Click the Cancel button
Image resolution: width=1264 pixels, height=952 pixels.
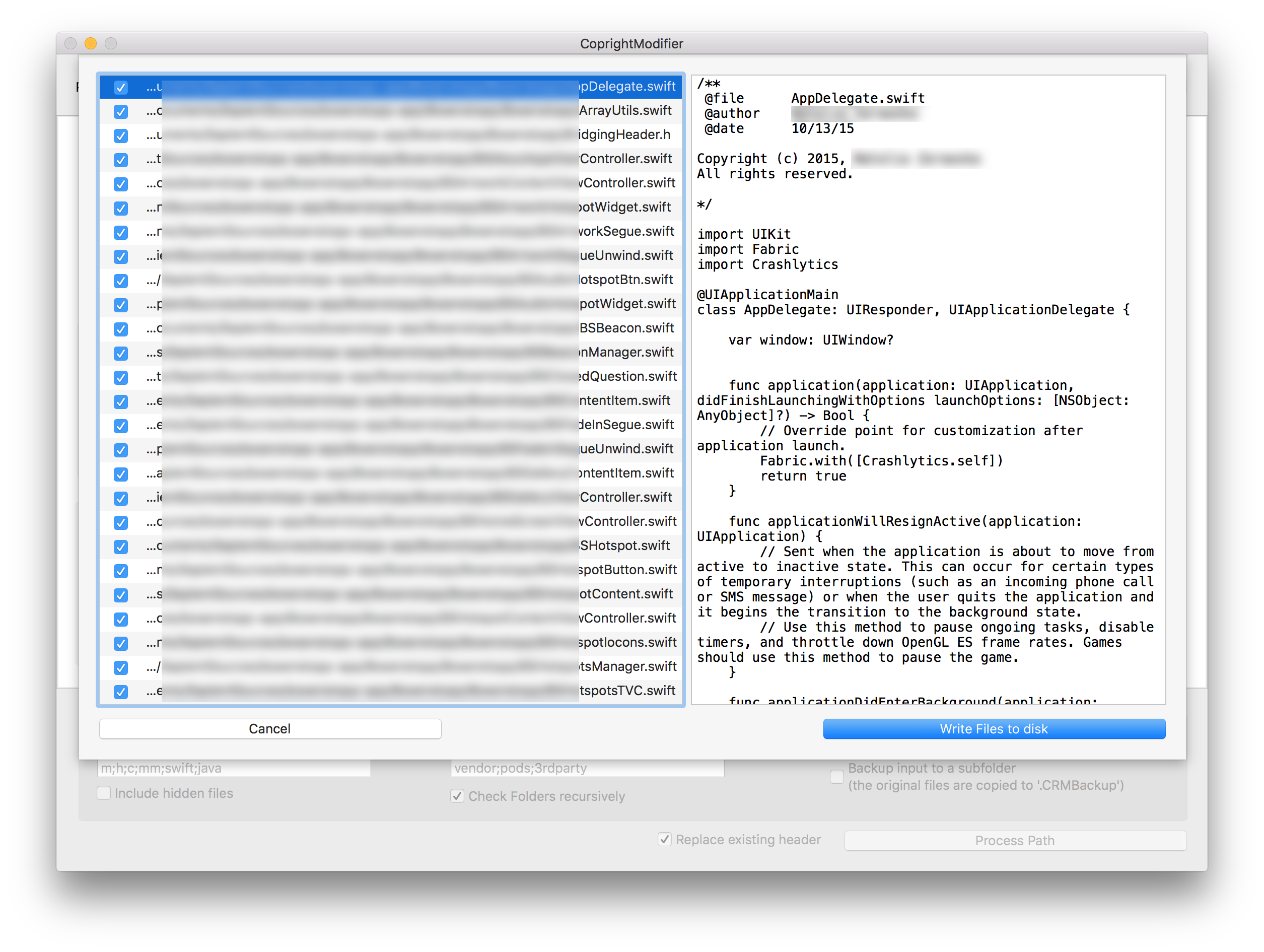pos(270,728)
